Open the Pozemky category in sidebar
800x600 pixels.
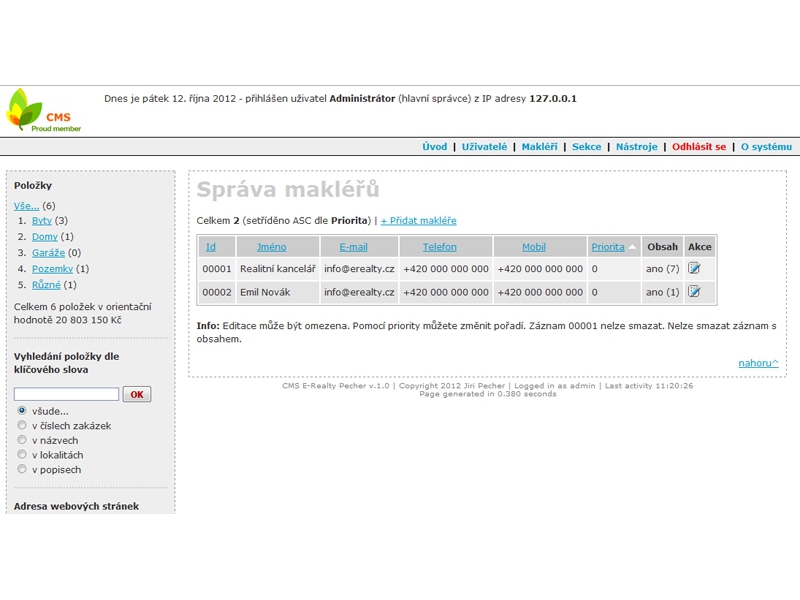(x=52, y=269)
